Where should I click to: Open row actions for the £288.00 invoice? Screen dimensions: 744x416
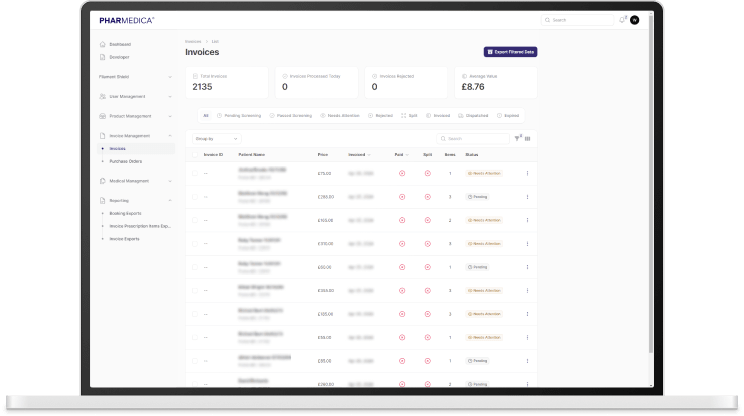click(x=527, y=197)
